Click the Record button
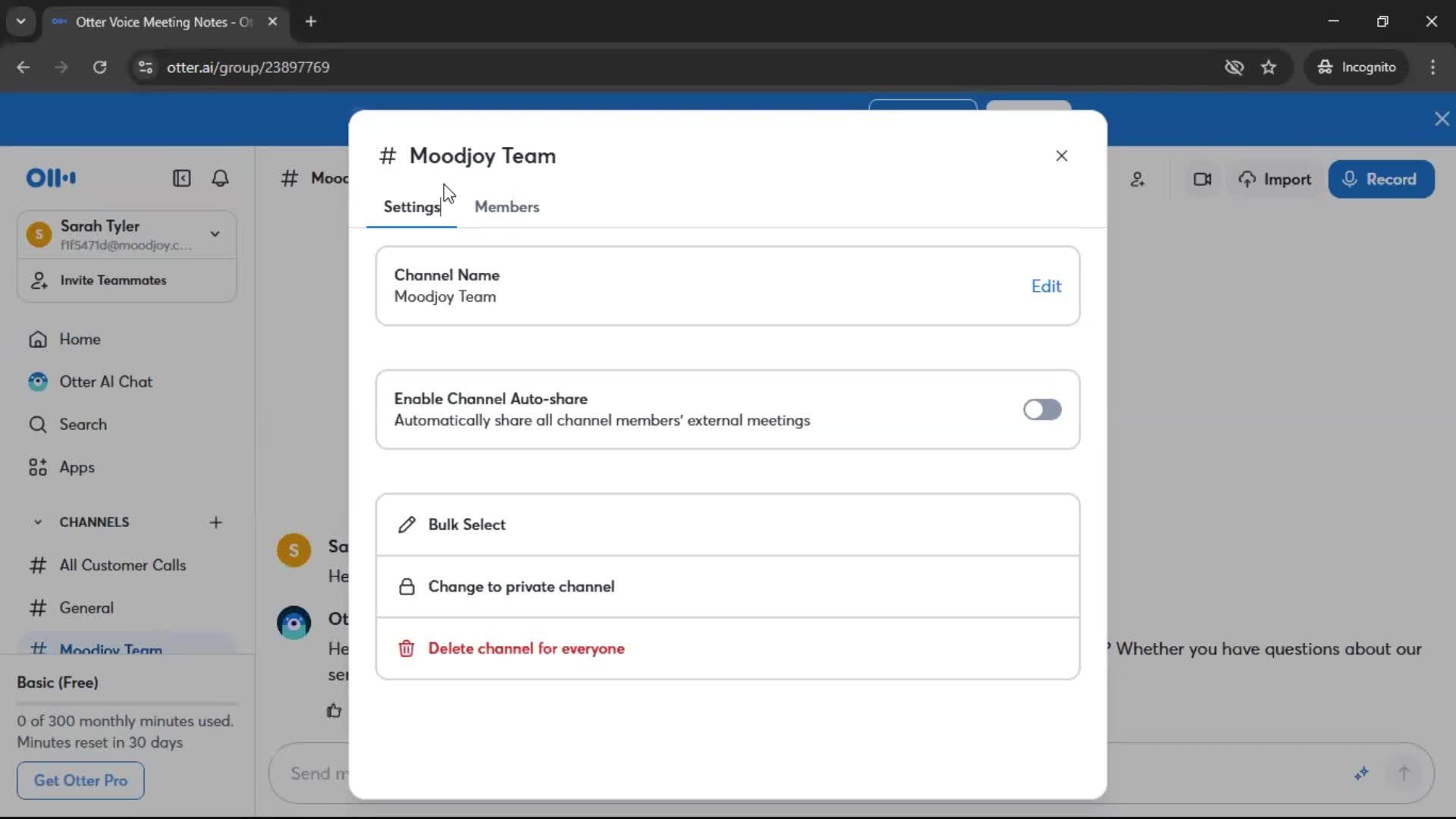Viewport: 1456px width, 819px height. [1381, 179]
